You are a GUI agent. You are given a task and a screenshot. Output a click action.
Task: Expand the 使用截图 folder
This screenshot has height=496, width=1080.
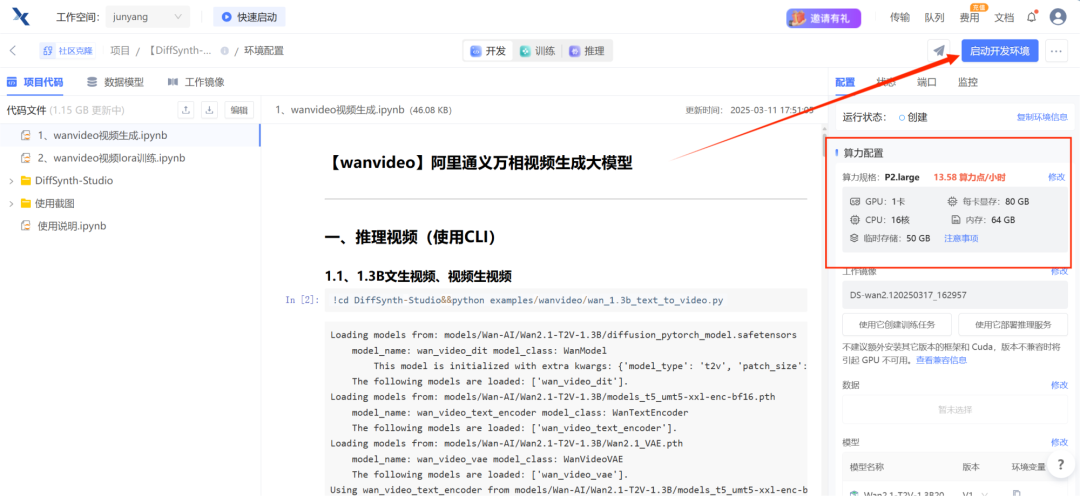coord(10,203)
